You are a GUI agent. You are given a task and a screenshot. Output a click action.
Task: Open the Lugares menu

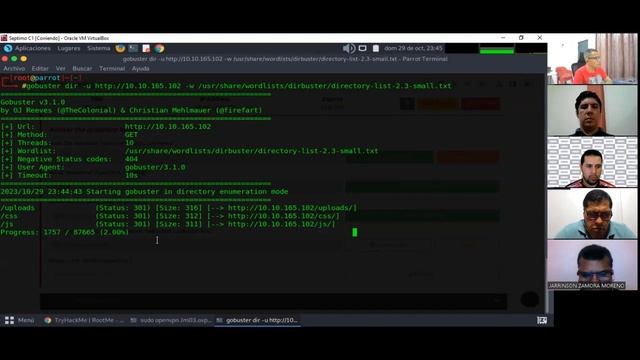click(x=69, y=48)
